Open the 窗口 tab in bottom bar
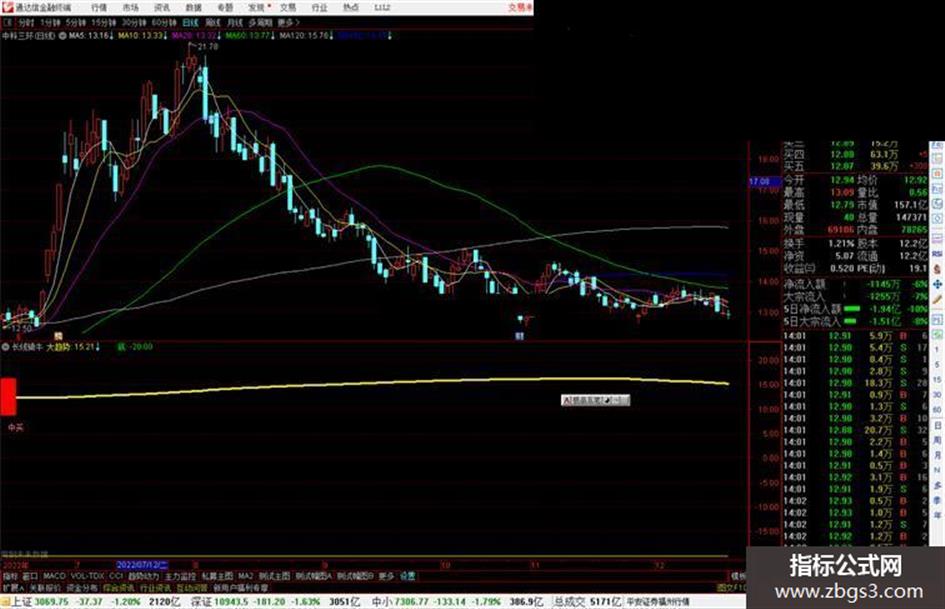Screen dimensions: 945x609 pyautogui.click(x=30, y=576)
